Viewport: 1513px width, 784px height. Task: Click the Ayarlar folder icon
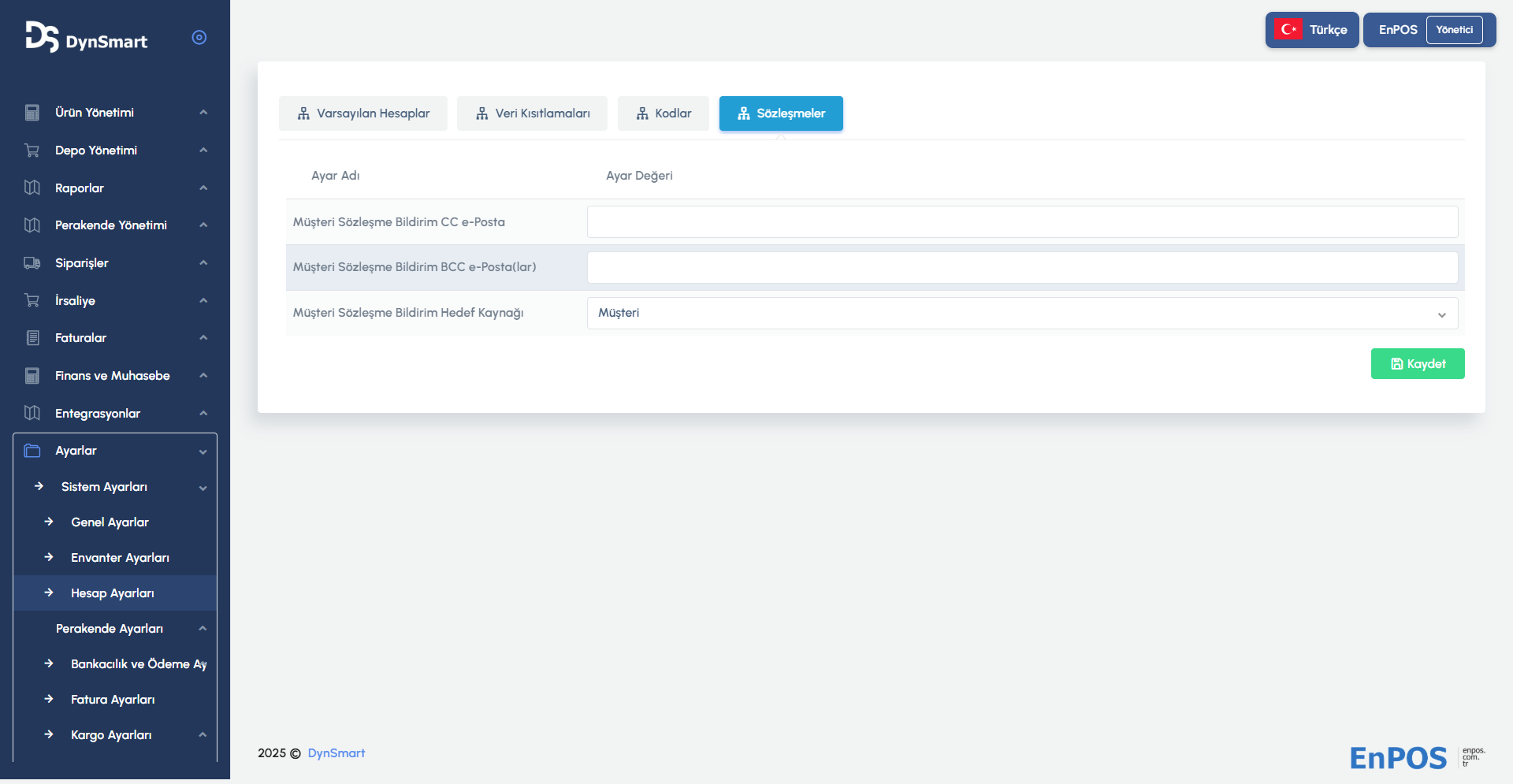point(32,451)
